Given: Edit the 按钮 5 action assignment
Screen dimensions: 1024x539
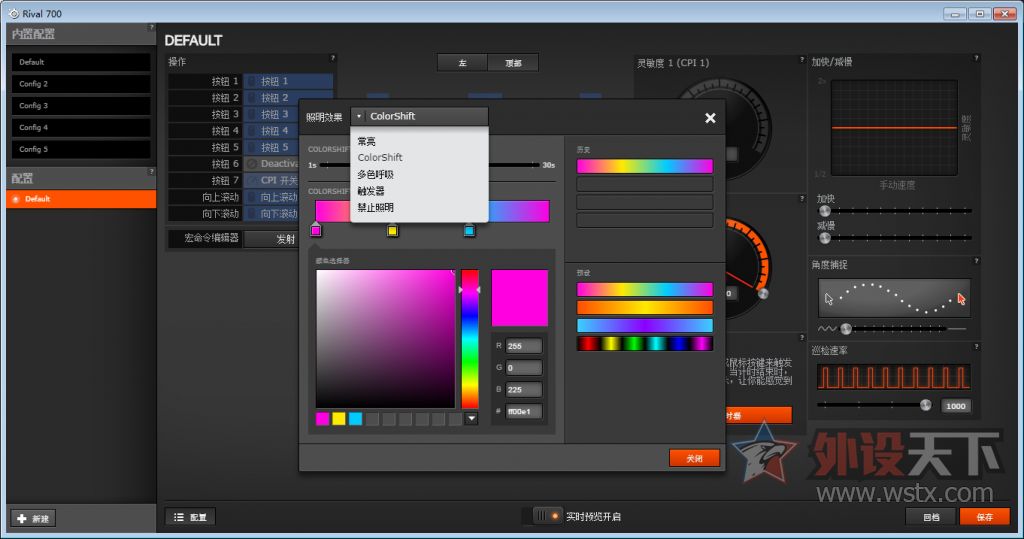Looking at the screenshot, I should pos(272,147).
